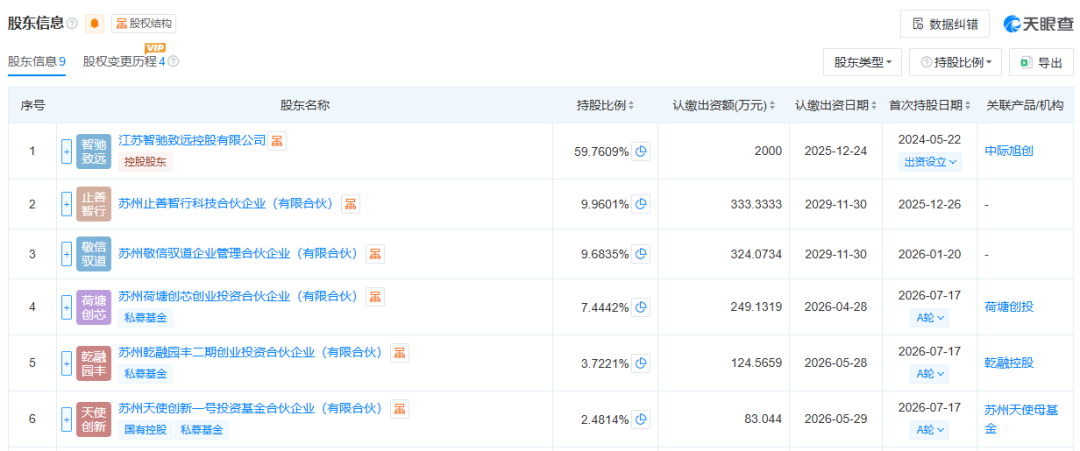Image resolution: width=1080 pixels, height=451 pixels.
Task: Open the A轮 dropdown in 荷塘创芯 row
Action: pyautogui.click(x=930, y=317)
